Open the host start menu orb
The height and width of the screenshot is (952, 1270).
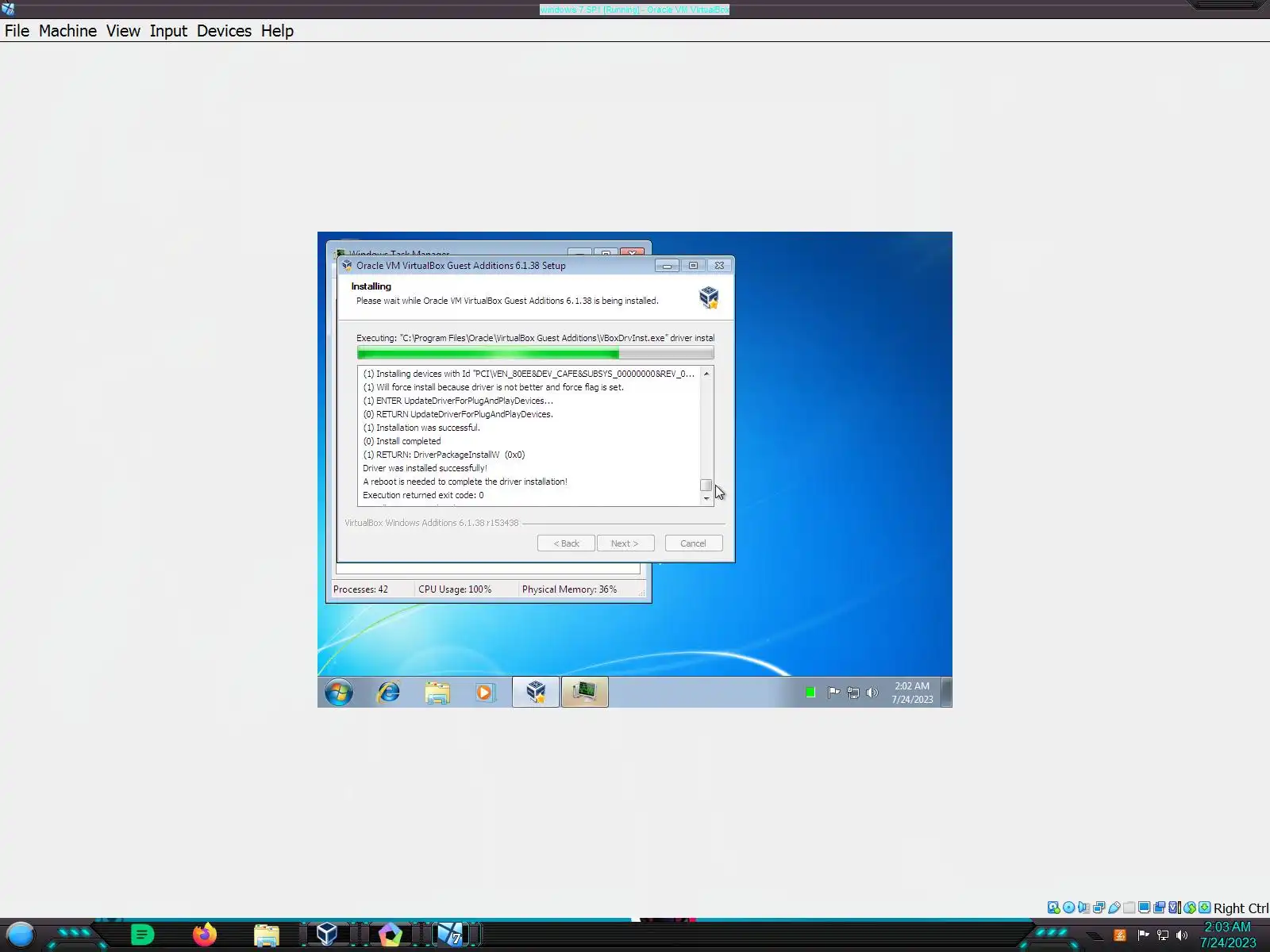20,935
